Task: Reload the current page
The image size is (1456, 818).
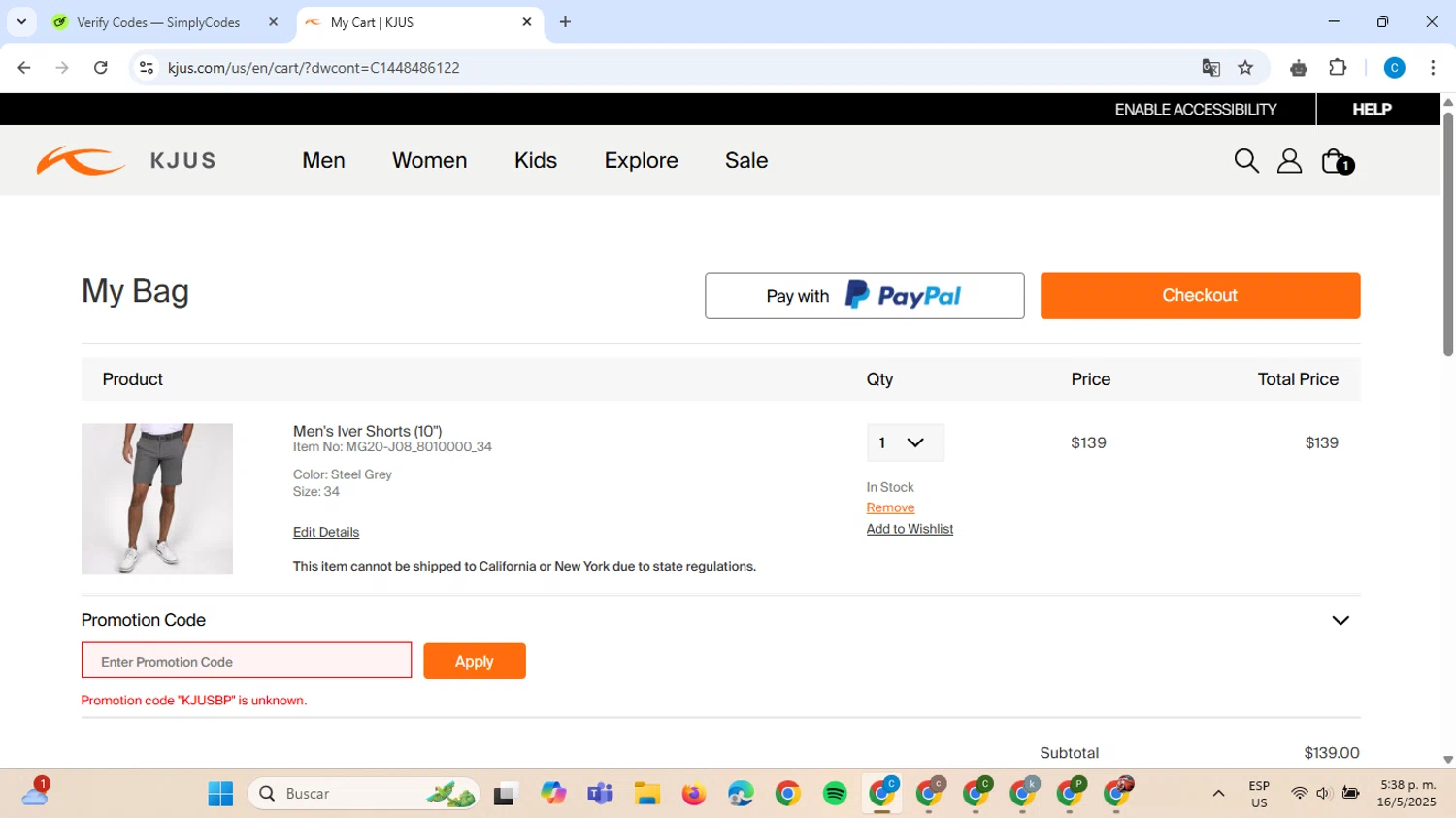Action: (x=100, y=68)
